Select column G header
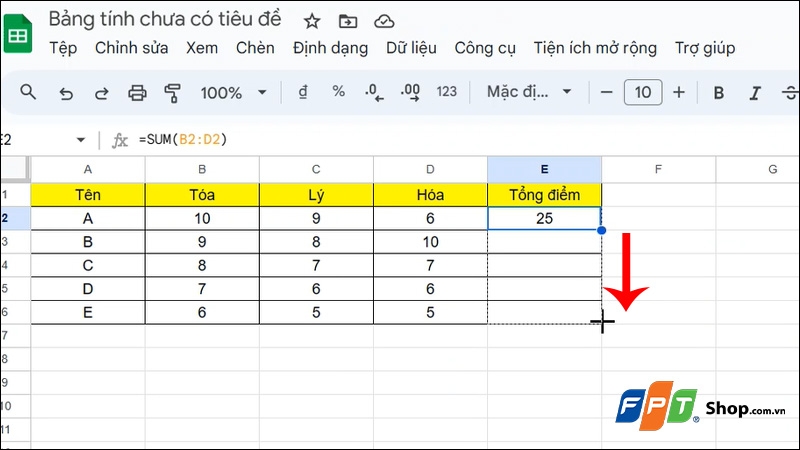The image size is (800, 450). click(758, 169)
